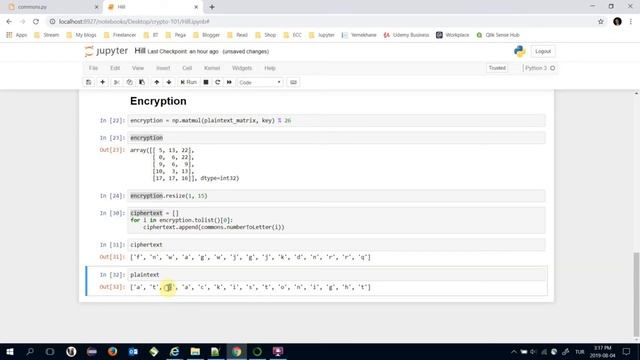Move selected cell up arrow

point(156,82)
